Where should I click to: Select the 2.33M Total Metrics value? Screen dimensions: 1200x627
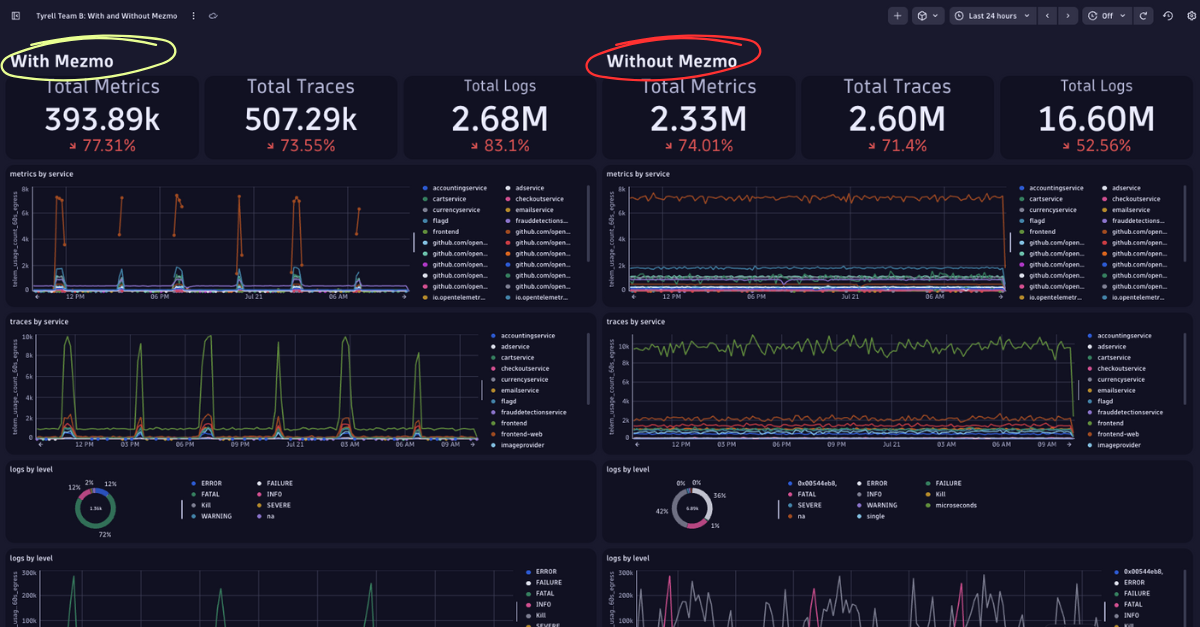point(698,119)
